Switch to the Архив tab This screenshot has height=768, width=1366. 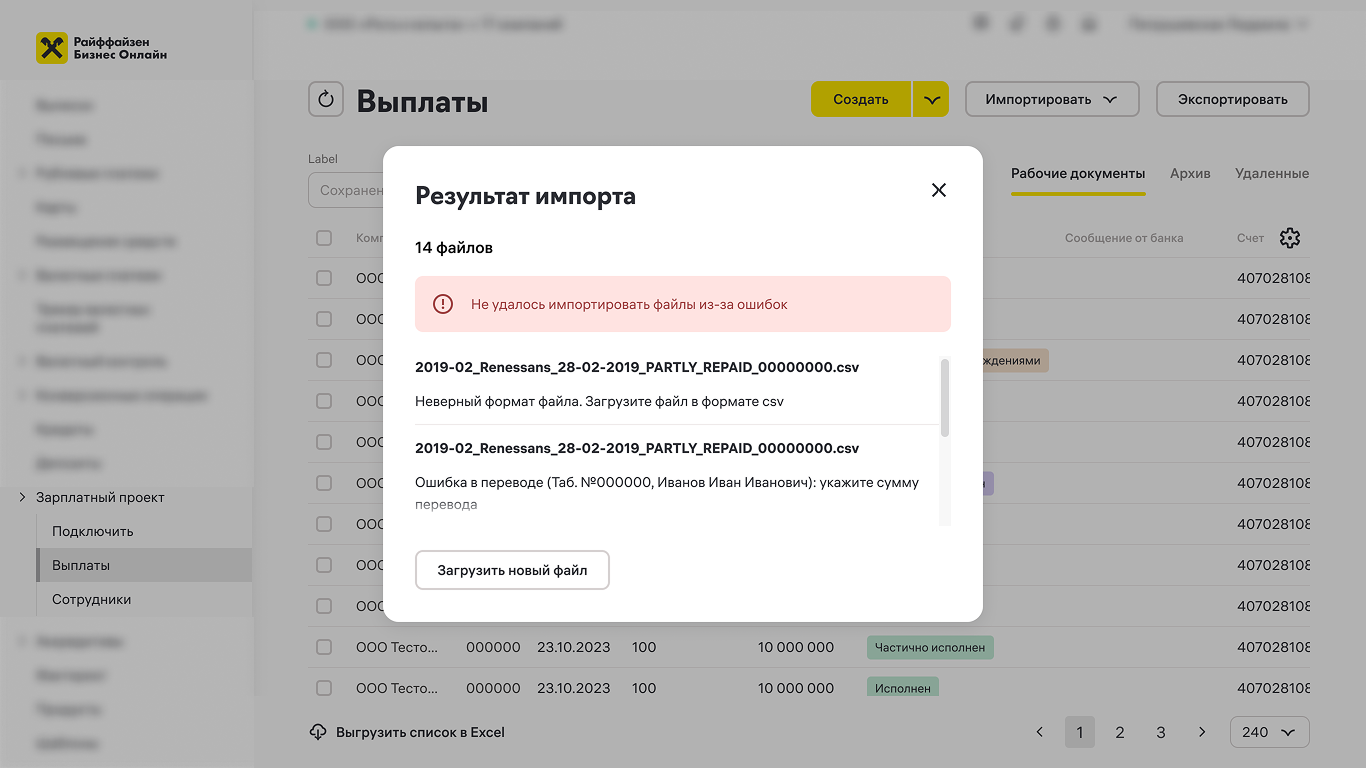tap(1190, 173)
